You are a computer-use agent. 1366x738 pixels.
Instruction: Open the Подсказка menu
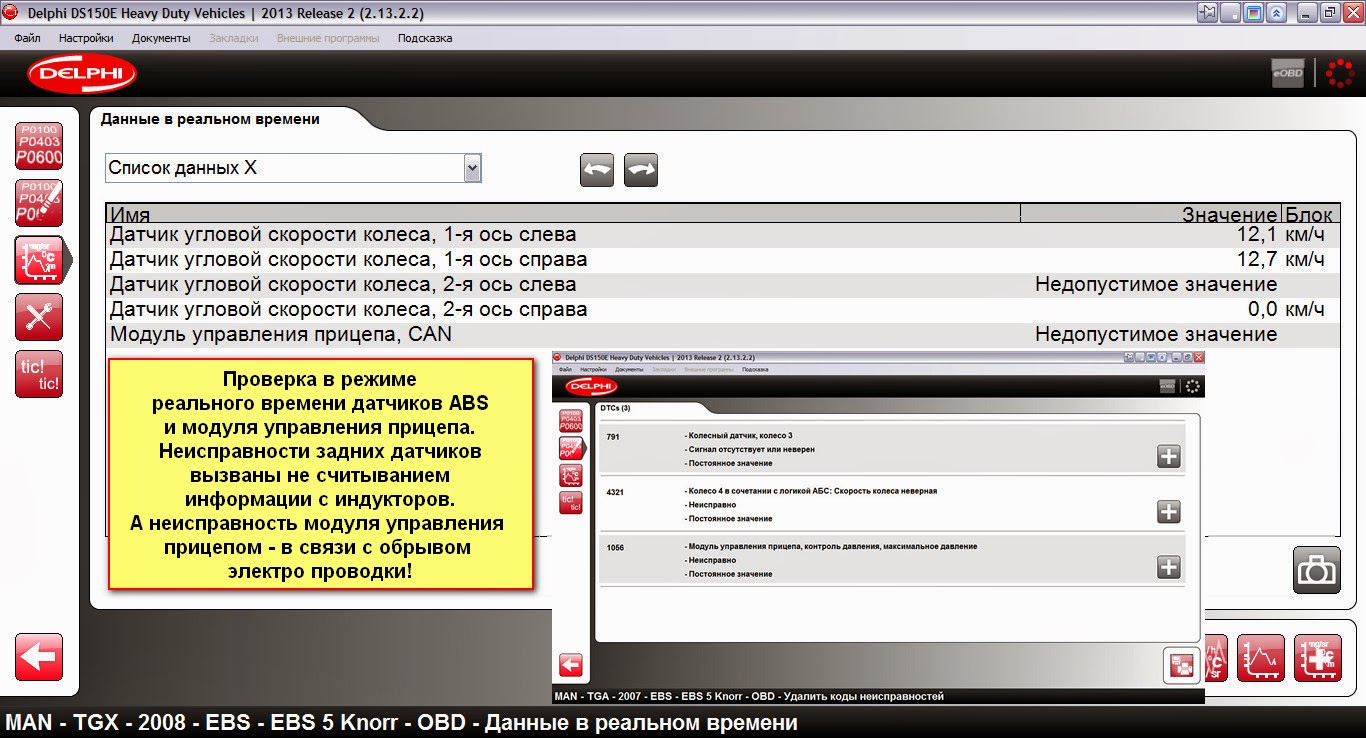coord(425,38)
